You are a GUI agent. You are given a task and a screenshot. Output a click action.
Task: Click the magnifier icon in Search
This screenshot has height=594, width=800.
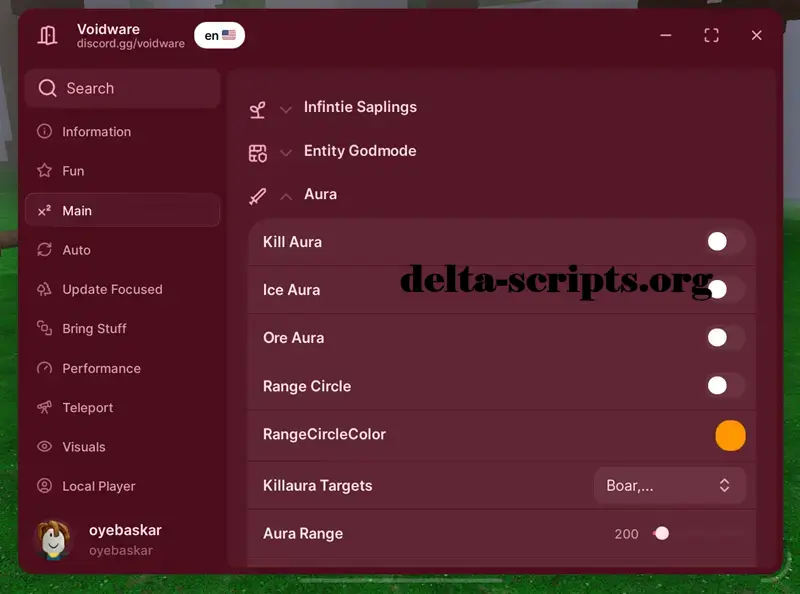coord(47,88)
